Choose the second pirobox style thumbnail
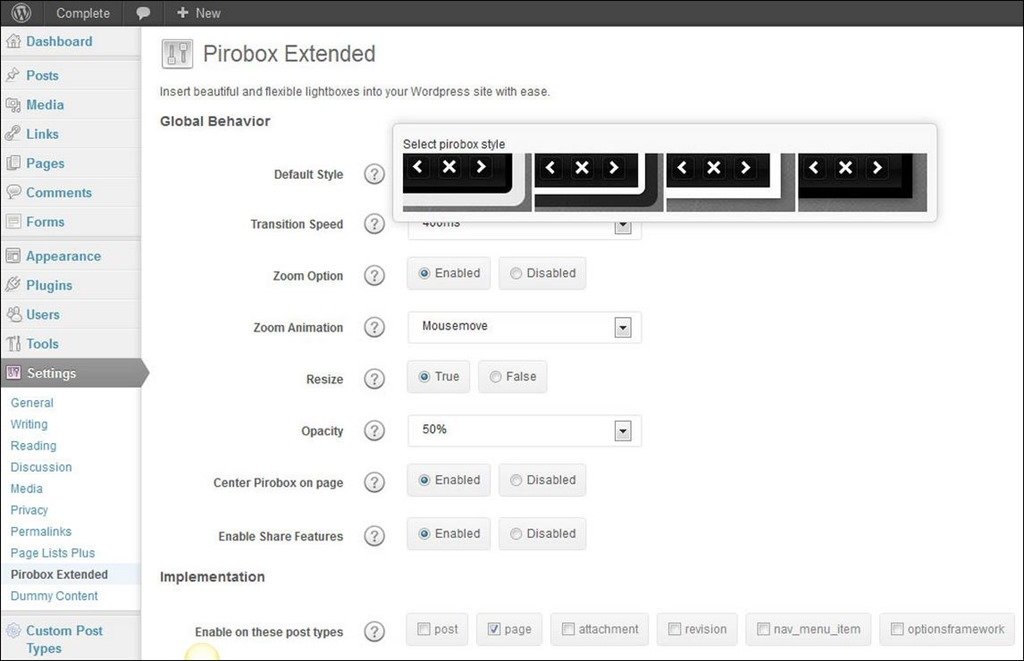This screenshot has height=661, width=1024. (x=599, y=182)
